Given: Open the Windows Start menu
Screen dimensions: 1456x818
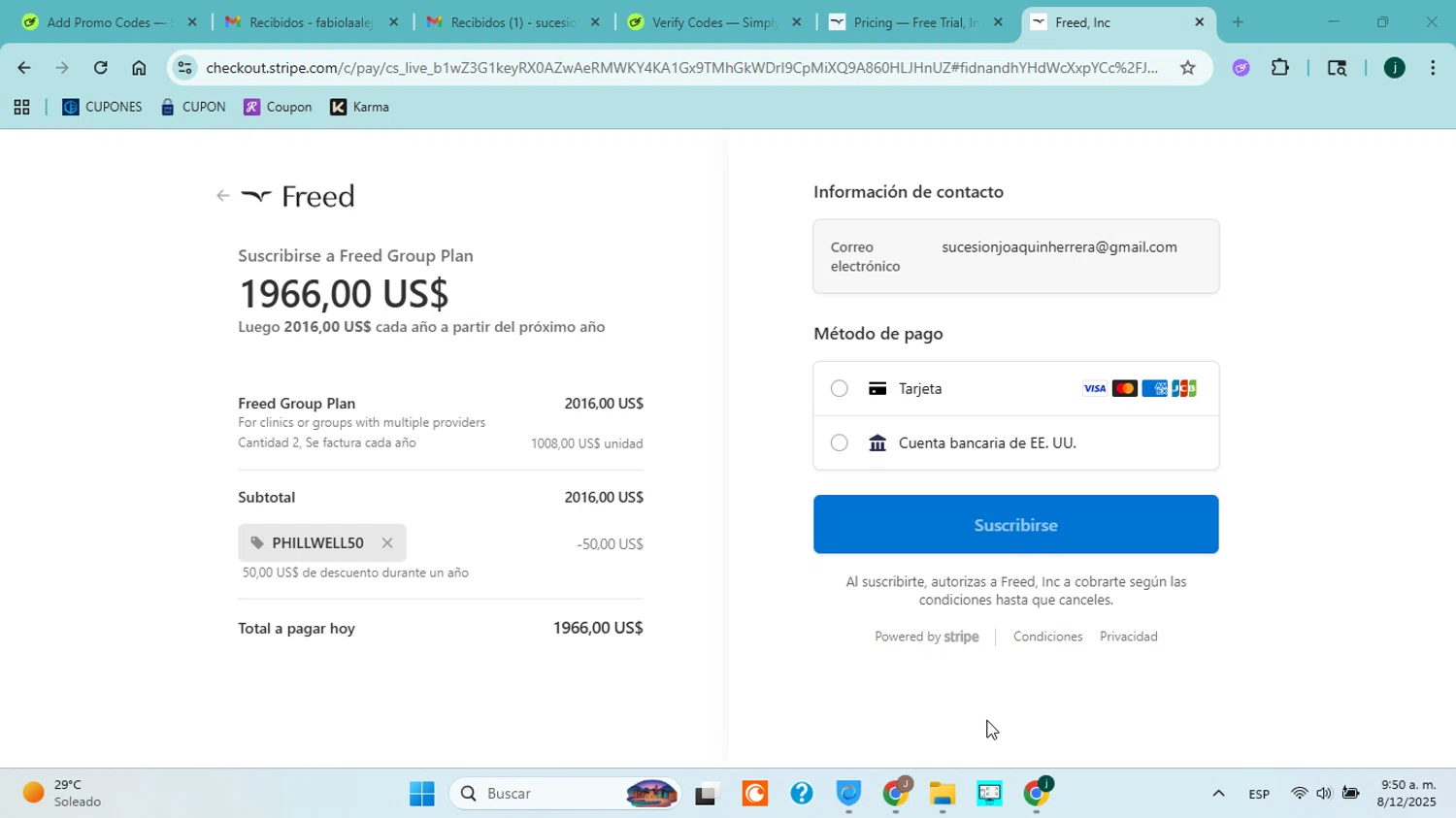Looking at the screenshot, I should (x=422, y=794).
